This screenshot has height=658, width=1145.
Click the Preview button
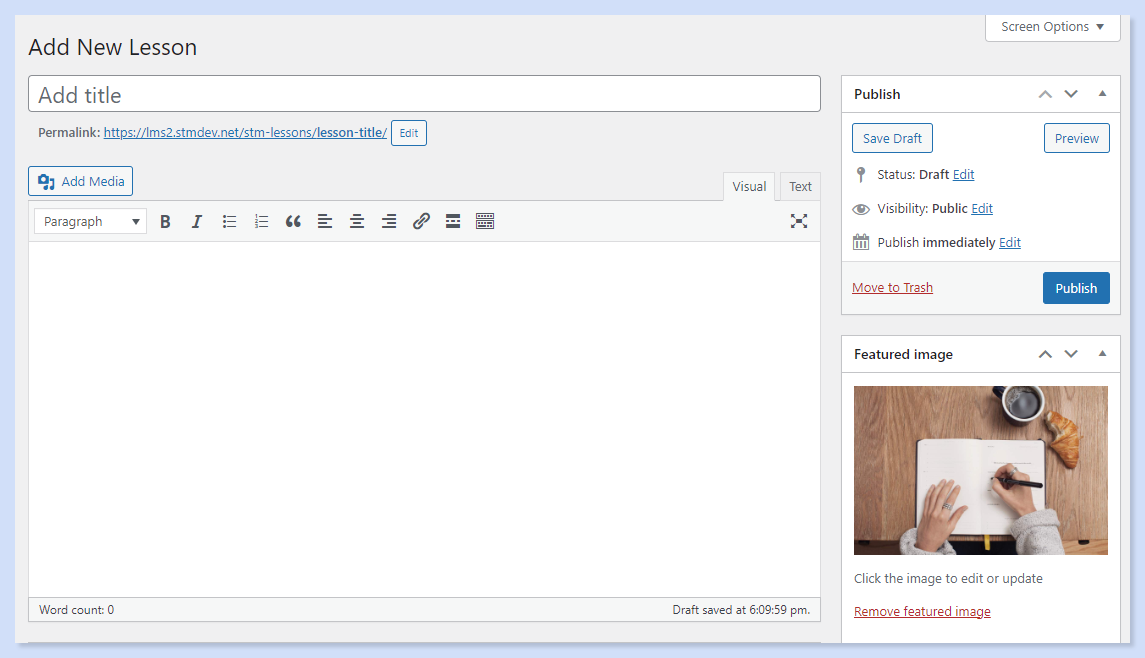click(1076, 138)
